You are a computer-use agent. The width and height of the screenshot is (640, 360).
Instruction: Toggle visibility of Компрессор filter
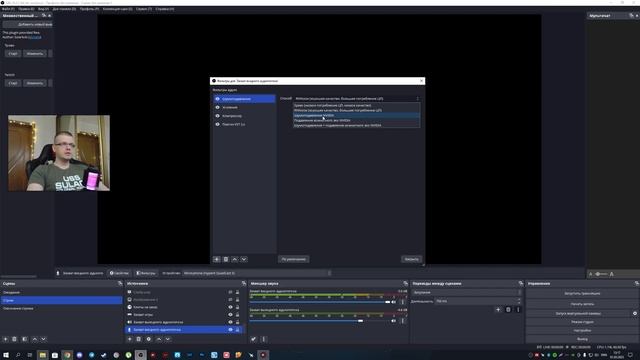[218, 116]
